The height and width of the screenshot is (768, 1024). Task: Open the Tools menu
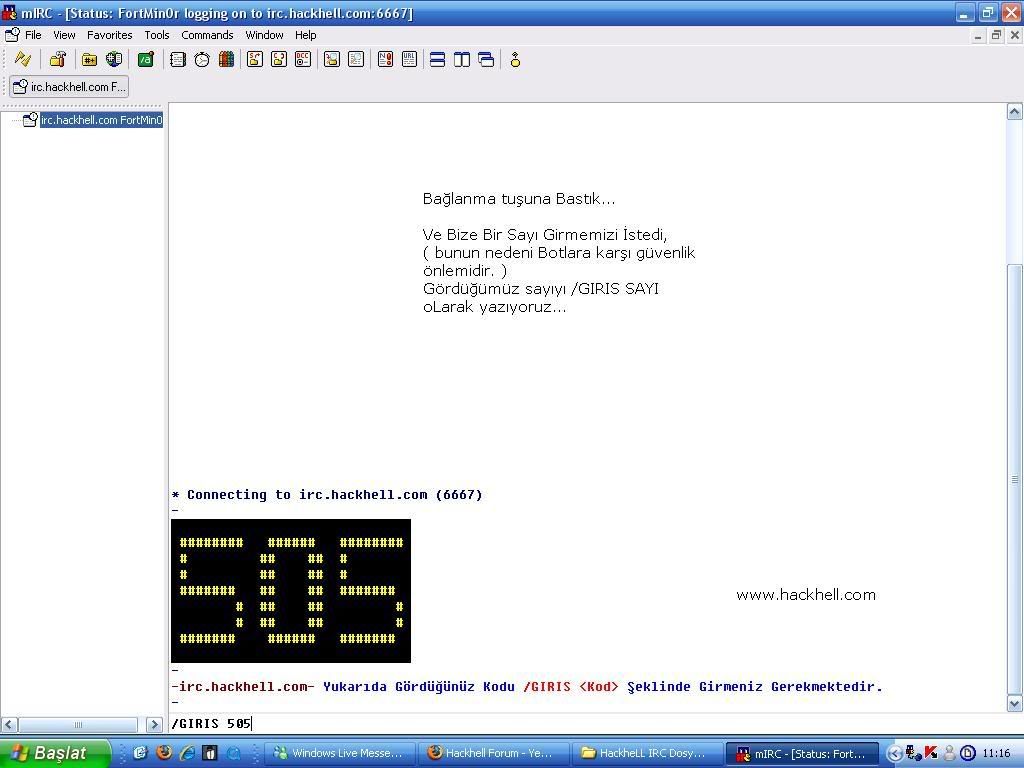pyautogui.click(x=157, y=35)
